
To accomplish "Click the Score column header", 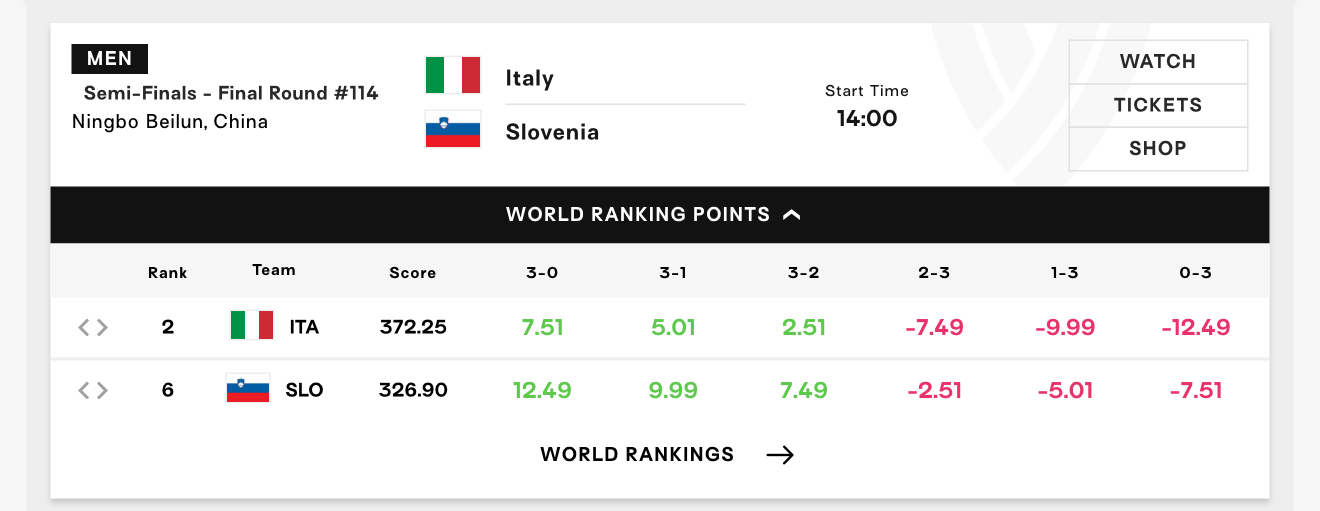I will pyautogui.click(x=413, y=272).
